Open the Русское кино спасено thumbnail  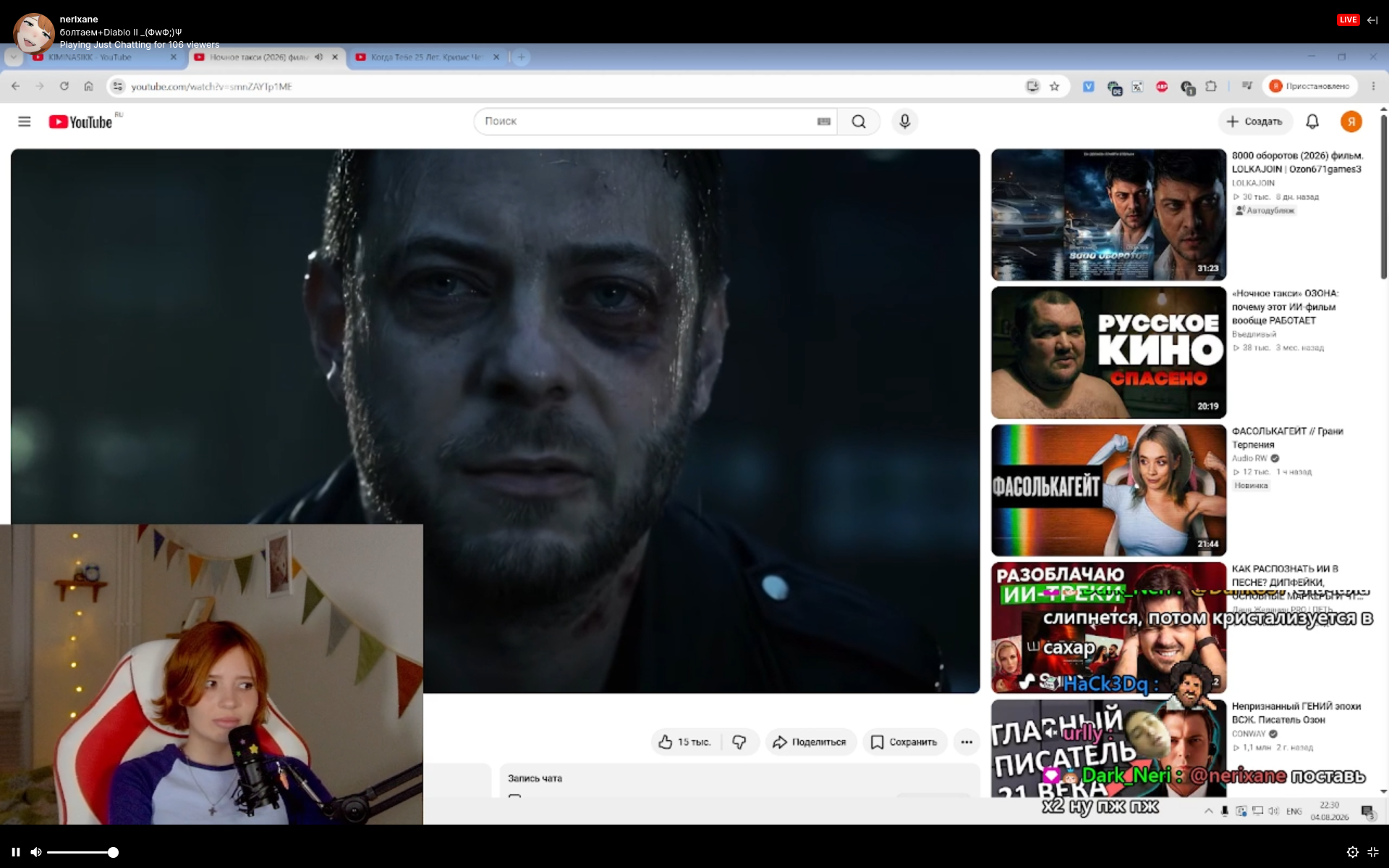click(x=1108, y=352)
